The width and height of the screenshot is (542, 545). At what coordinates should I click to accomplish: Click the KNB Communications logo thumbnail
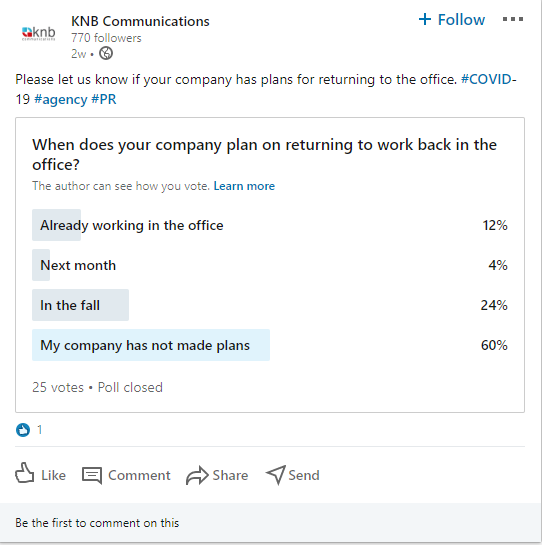click(39, 34)
